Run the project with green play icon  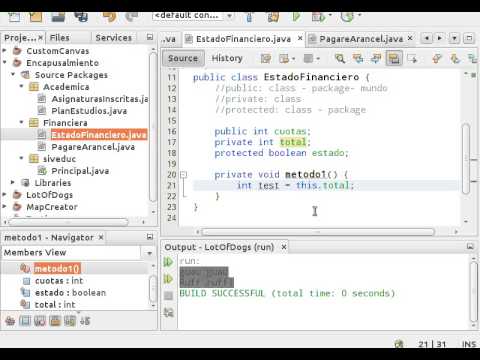(296, 16)
